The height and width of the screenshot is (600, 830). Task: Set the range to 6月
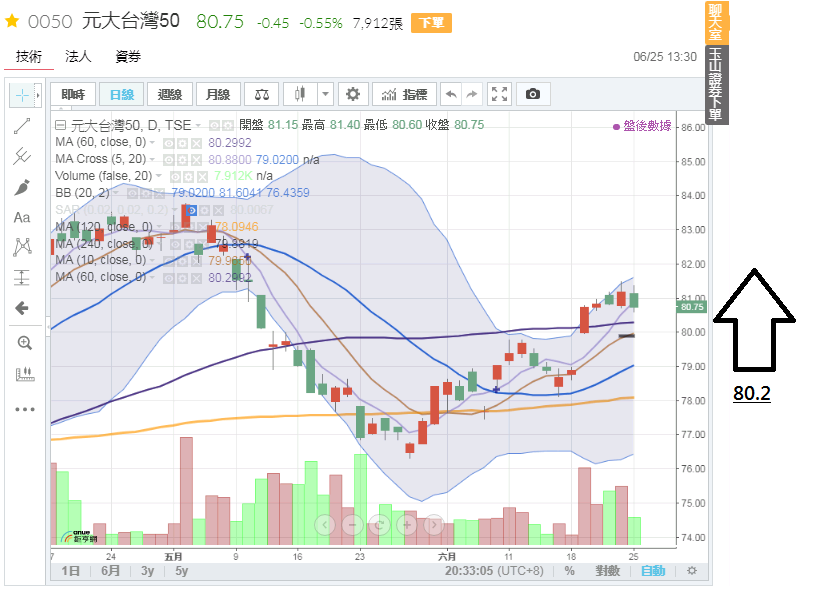point(110,571)
